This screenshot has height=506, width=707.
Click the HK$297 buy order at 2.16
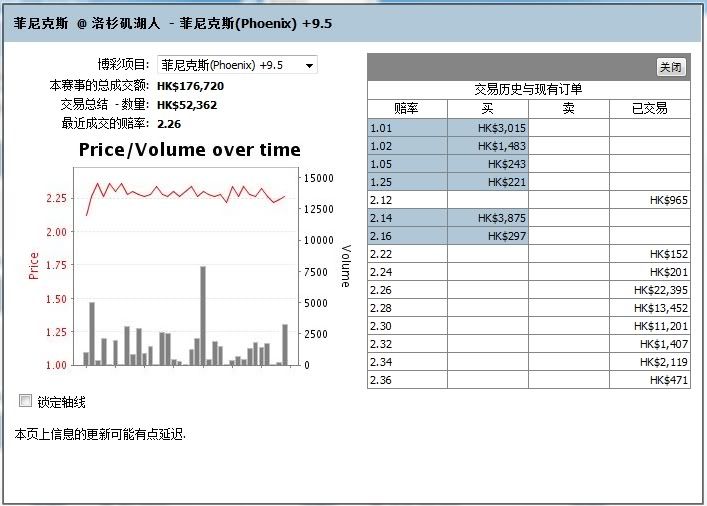(x=487, y=236)
